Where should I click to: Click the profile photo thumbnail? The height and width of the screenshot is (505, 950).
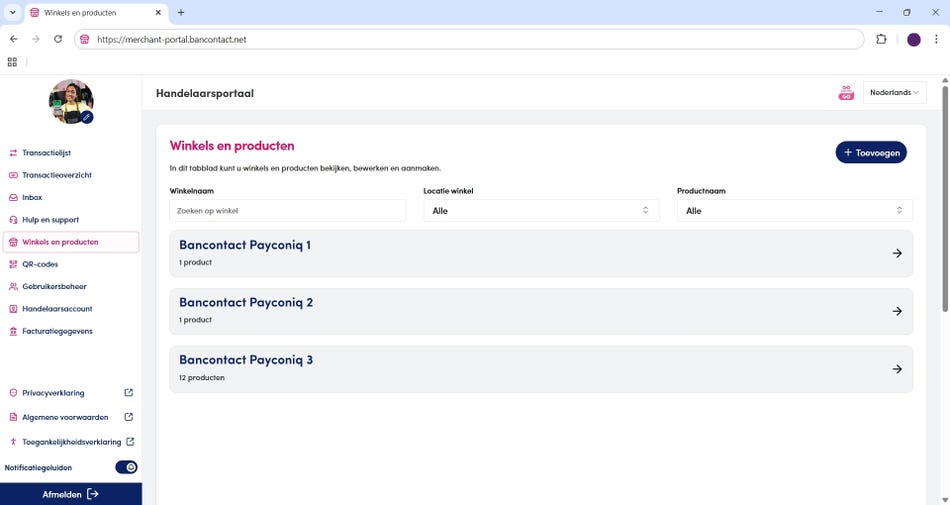point(71,101)
